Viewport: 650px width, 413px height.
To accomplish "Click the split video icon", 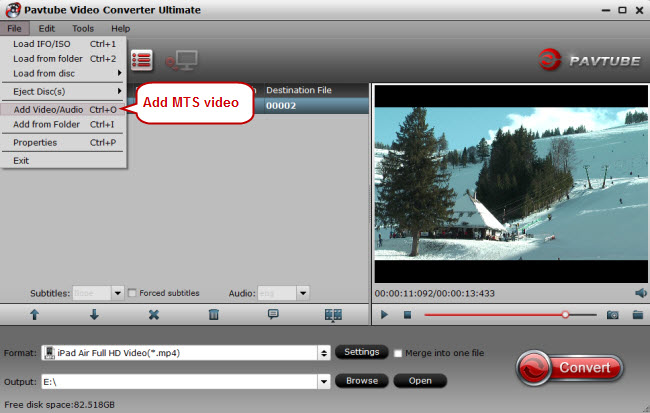I will pos(333,315).
